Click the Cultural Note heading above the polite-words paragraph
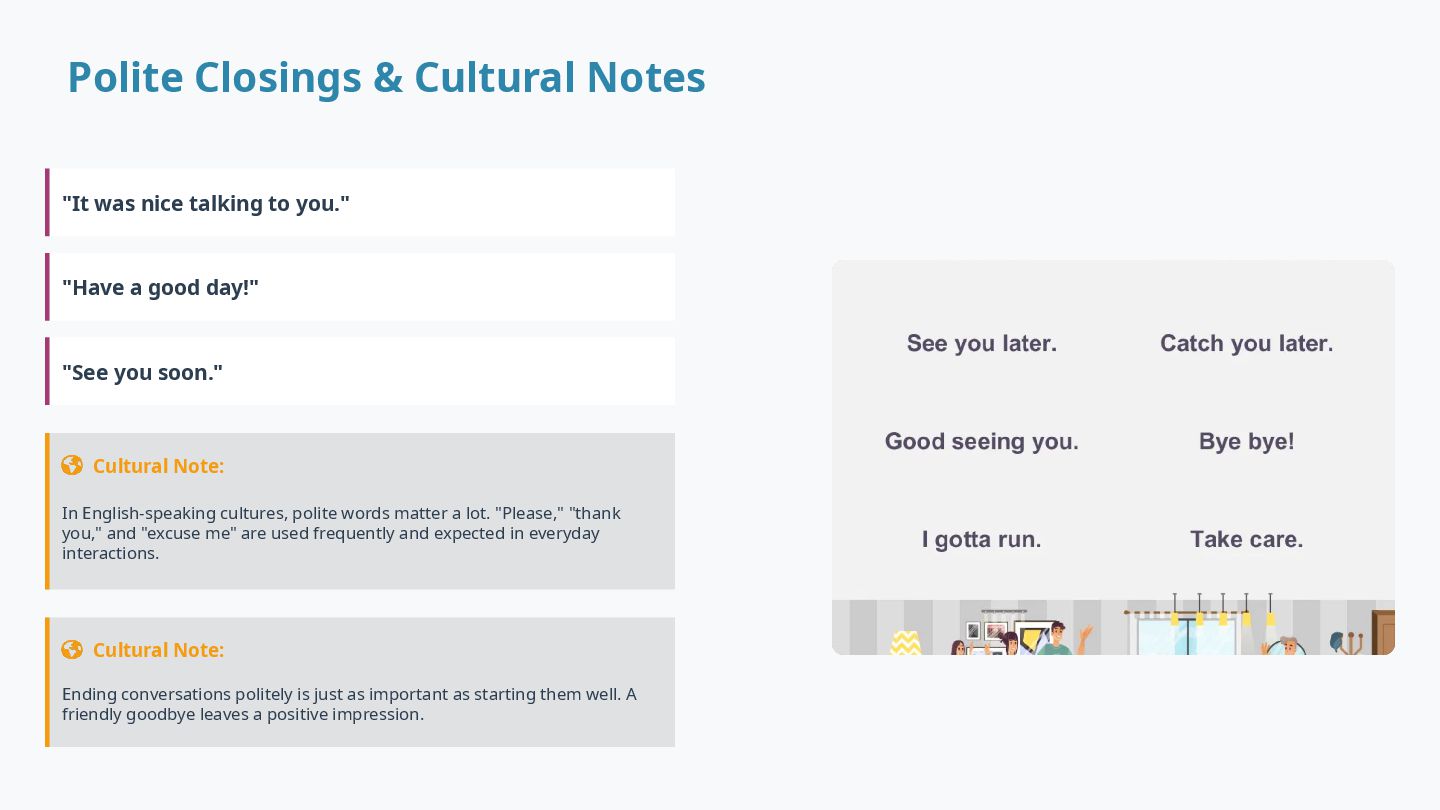 point(158,466)
